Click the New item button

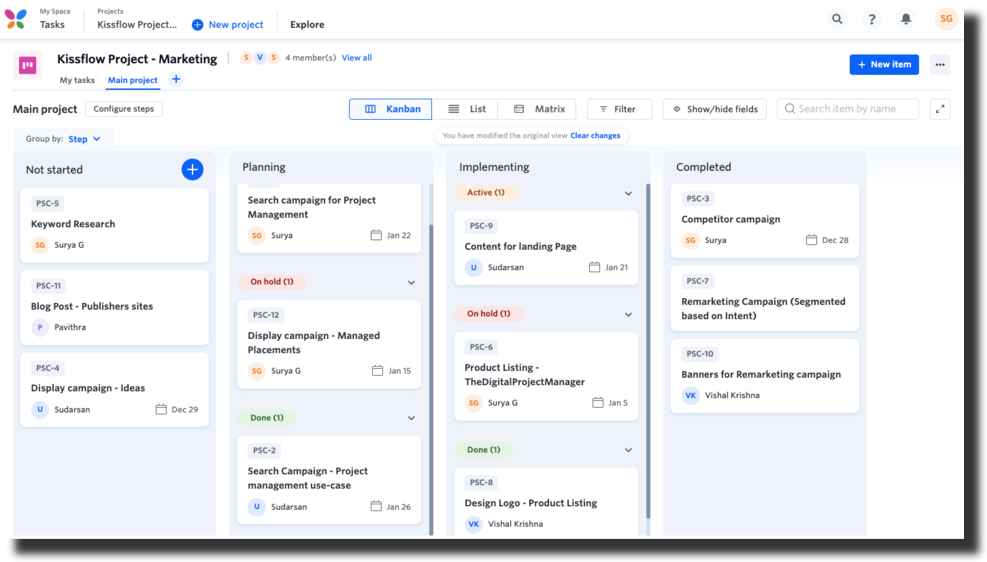[884, 64]
